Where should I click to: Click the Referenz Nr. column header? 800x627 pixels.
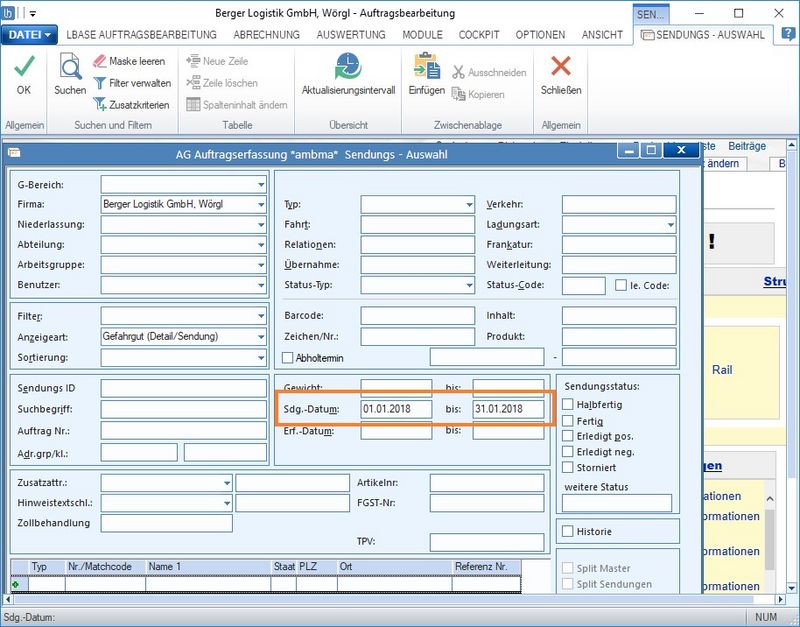(486, 567)
